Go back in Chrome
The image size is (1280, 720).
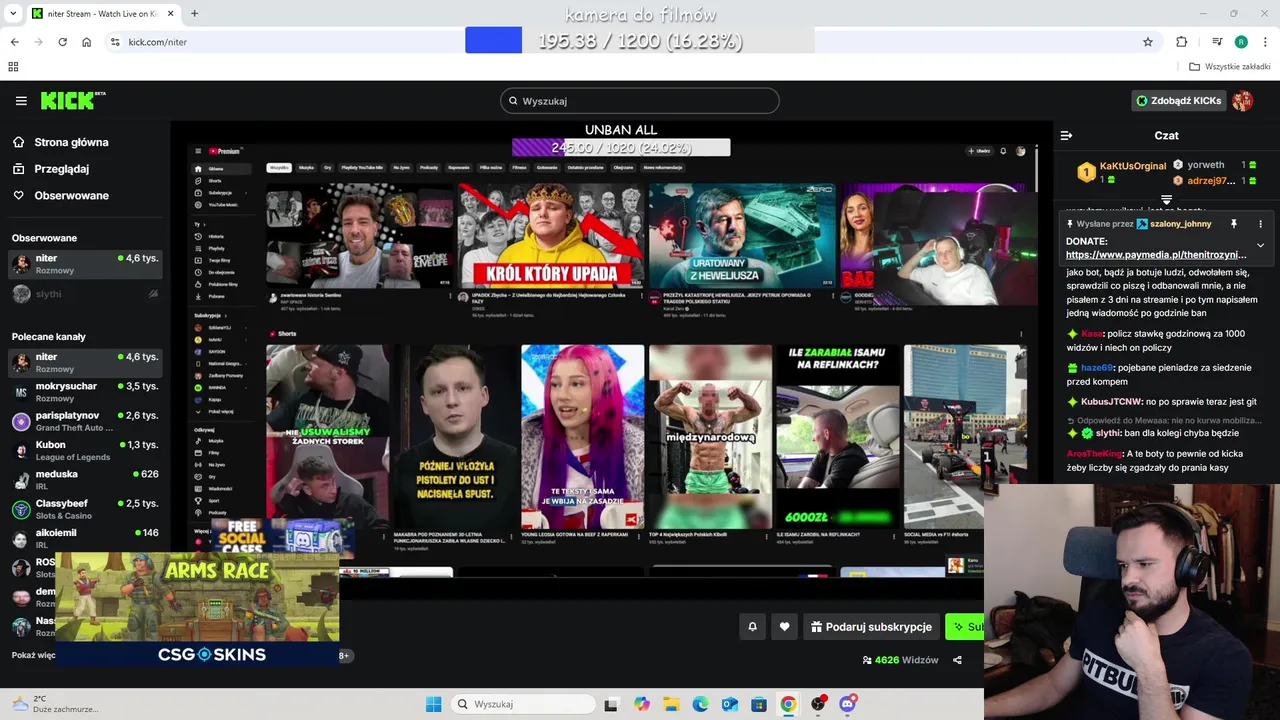tap(14, 42)
